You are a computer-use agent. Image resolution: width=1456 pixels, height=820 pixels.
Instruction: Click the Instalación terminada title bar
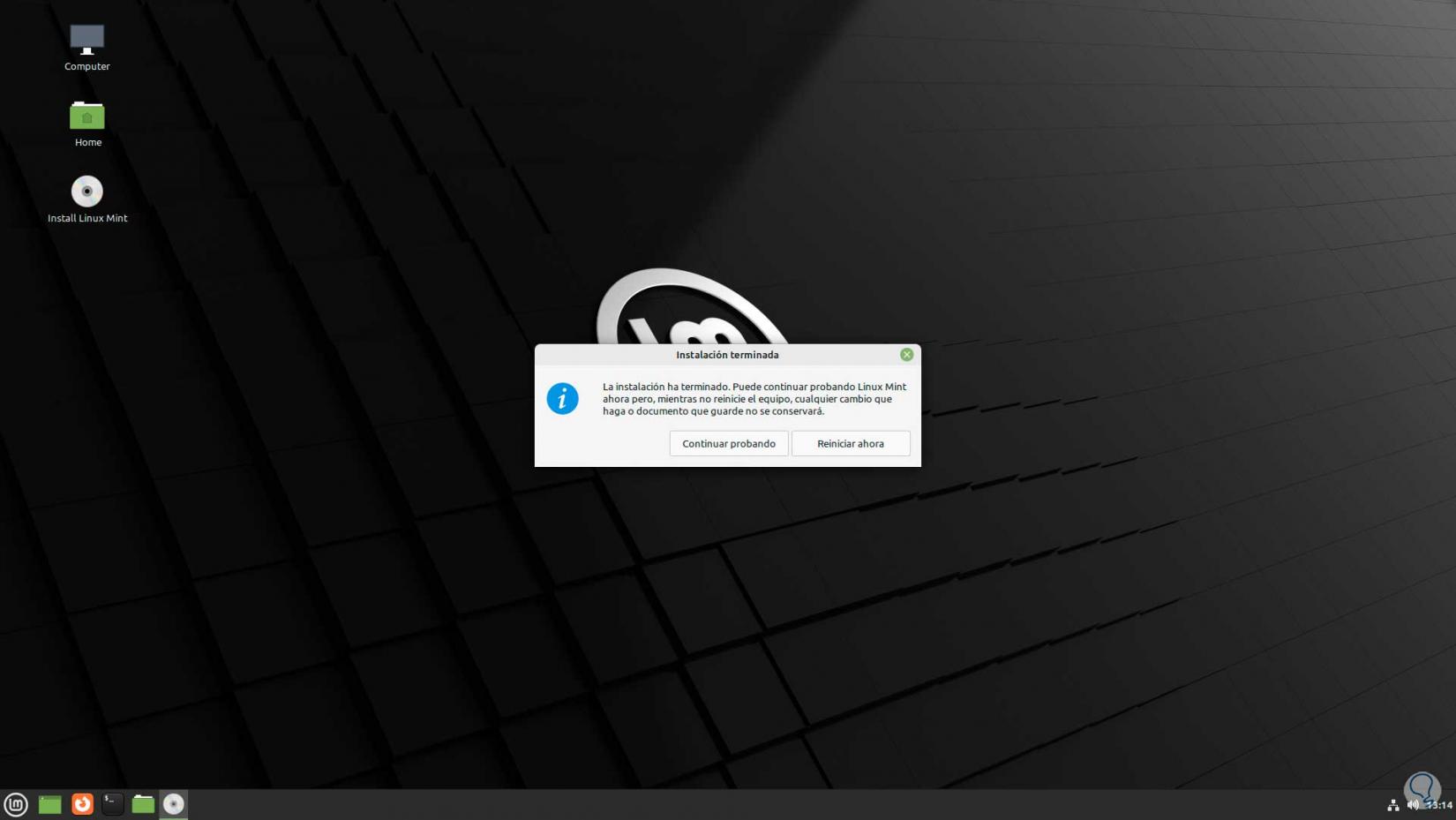pyautogui.click(x=727, y=355)
